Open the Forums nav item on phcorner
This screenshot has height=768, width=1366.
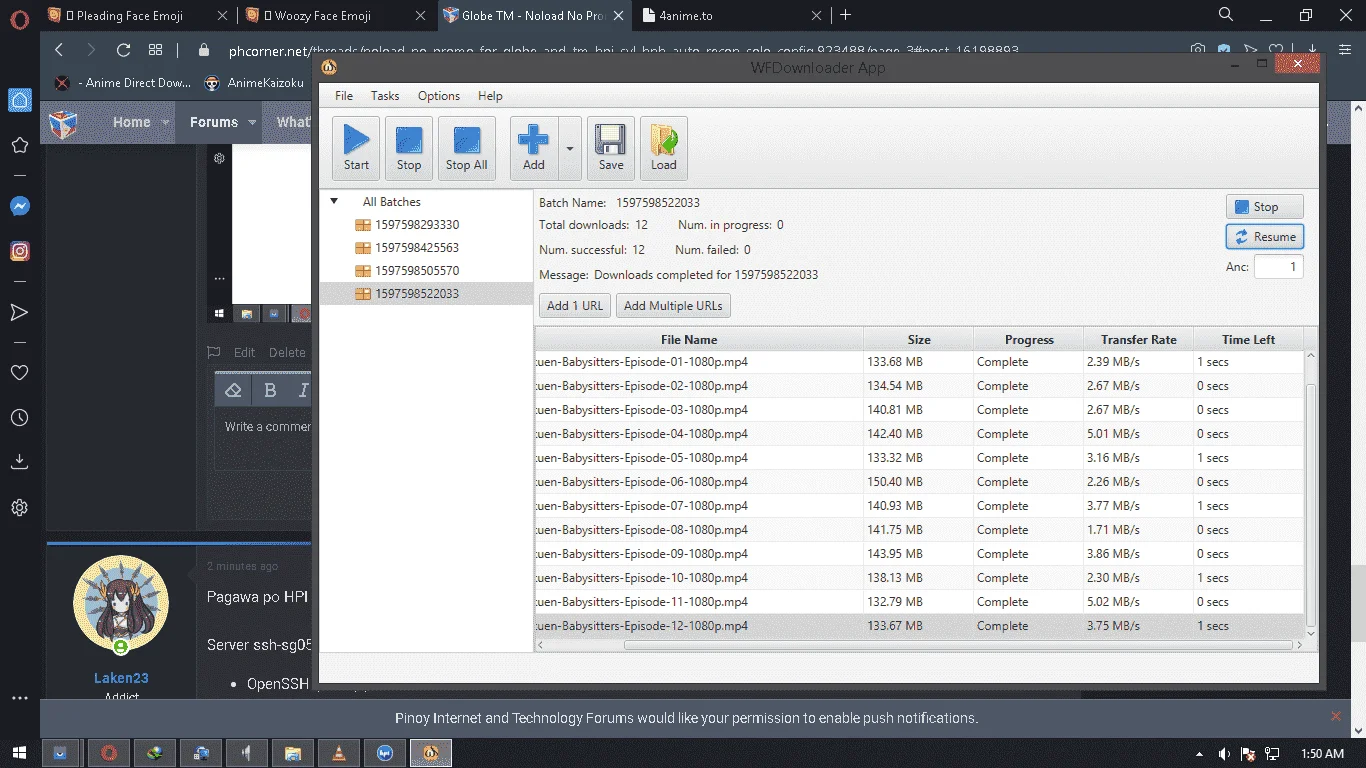(214, 122)
